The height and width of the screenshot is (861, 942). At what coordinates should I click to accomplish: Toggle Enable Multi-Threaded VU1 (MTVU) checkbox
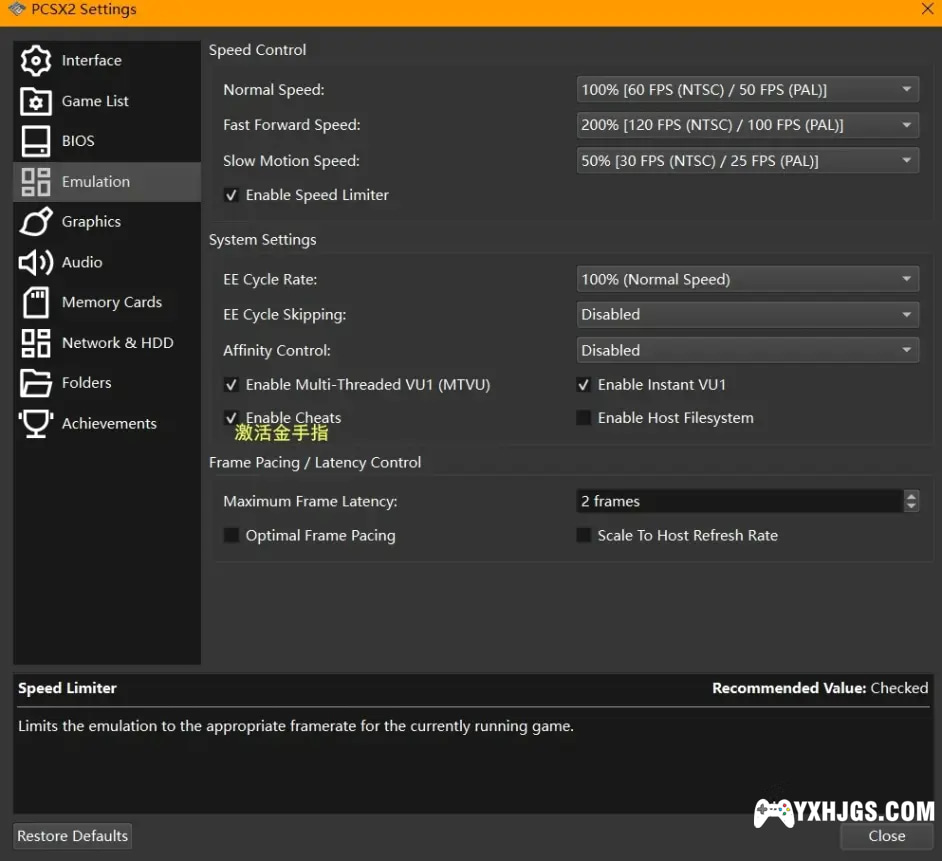tap(232, 385)
